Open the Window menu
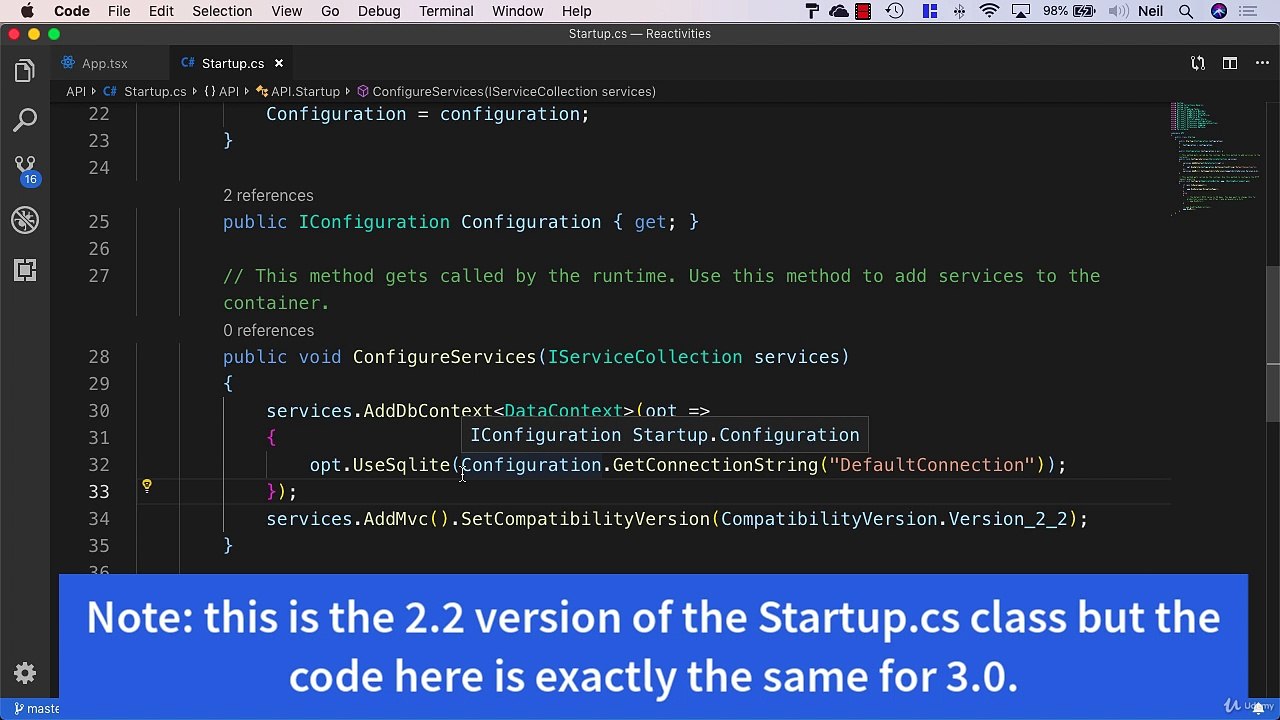 click(x=518, y=11)
